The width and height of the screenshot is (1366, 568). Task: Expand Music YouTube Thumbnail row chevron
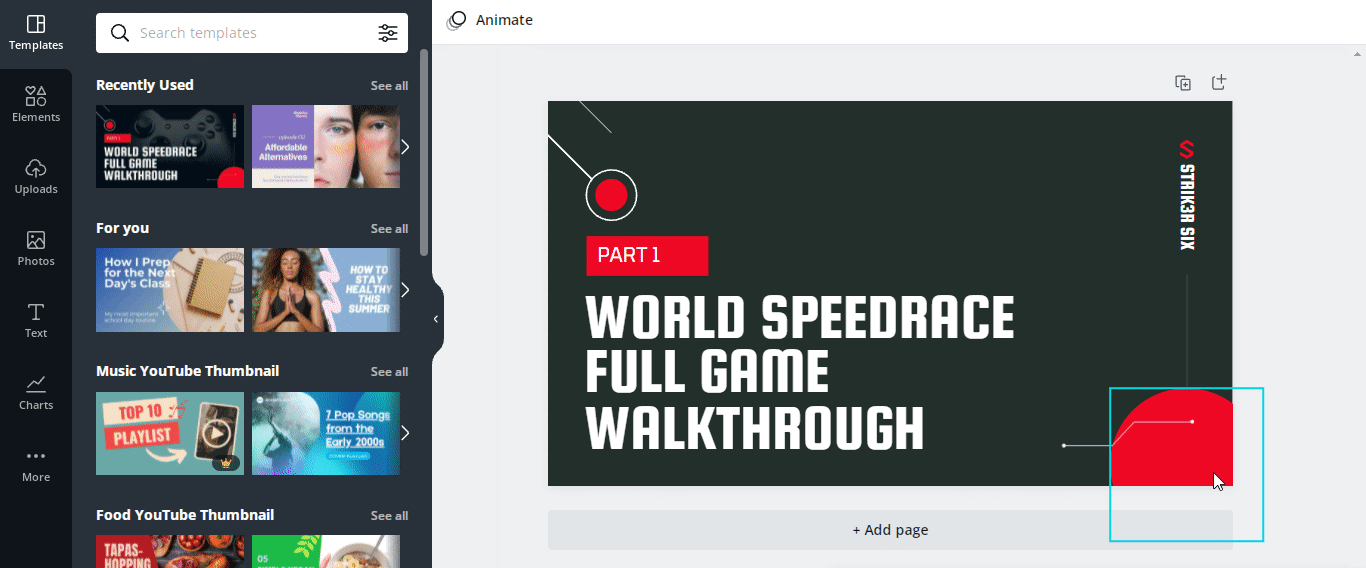point(405,433)
